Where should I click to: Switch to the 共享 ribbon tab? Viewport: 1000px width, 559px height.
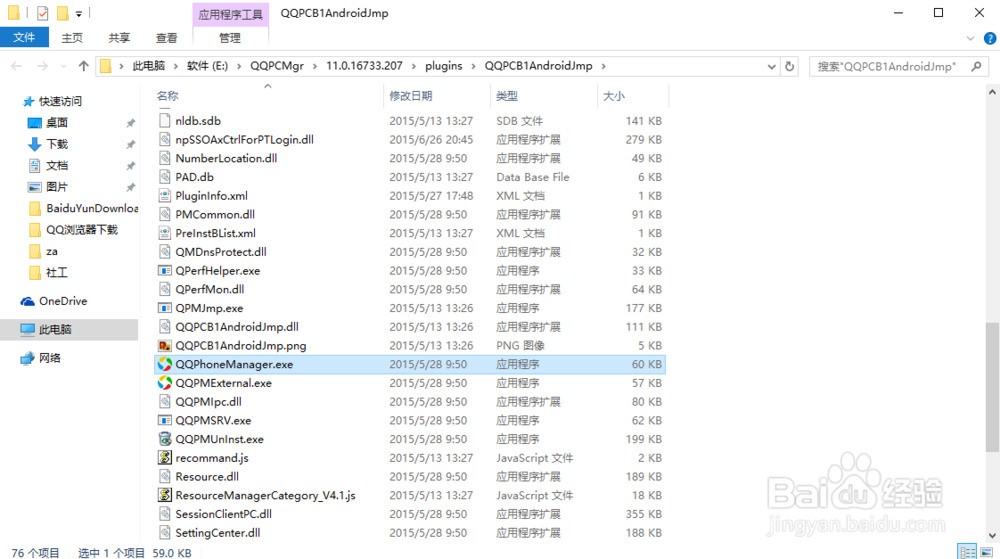[119, 38]
